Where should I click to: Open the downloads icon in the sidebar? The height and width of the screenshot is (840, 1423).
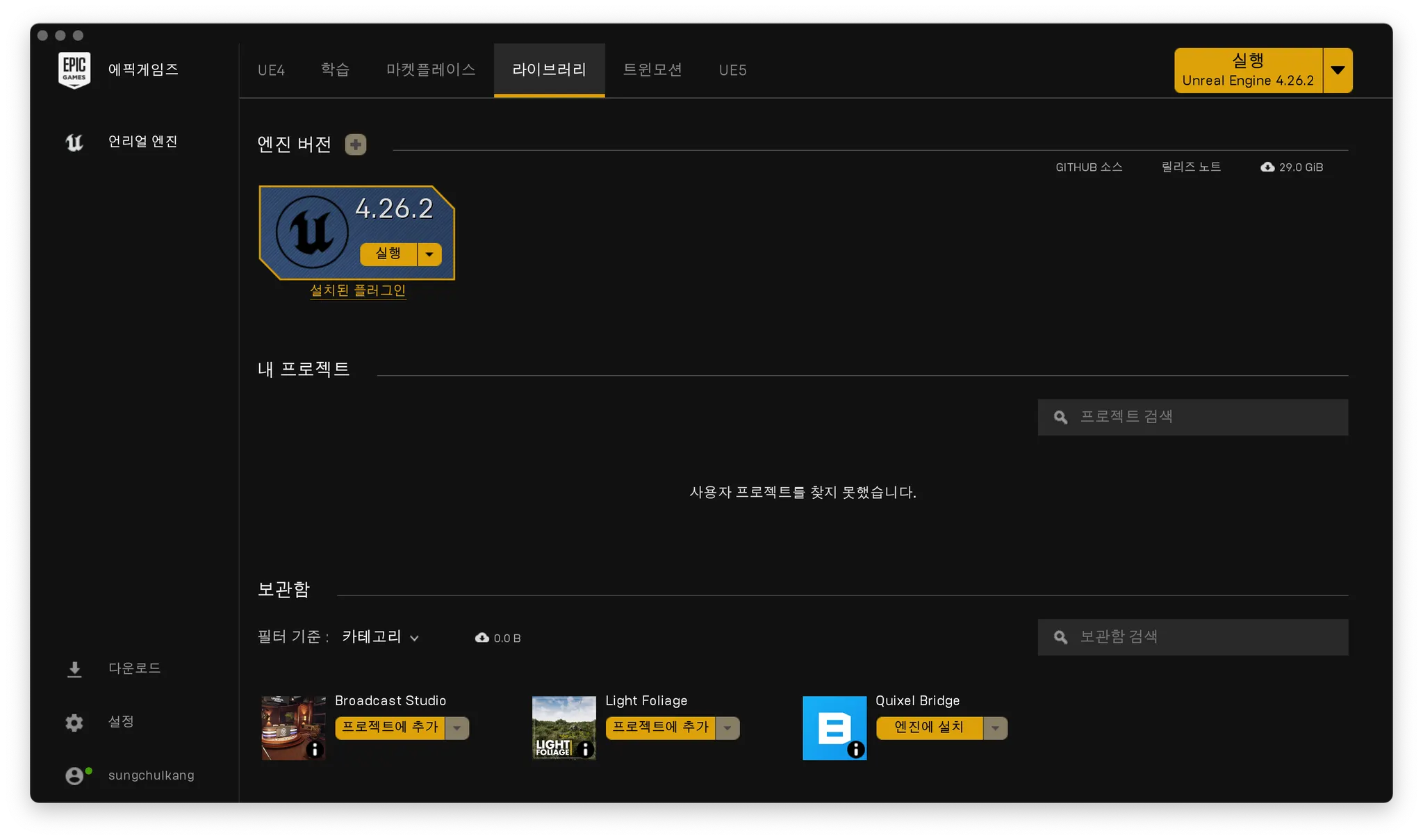click(x=74, y=669)
